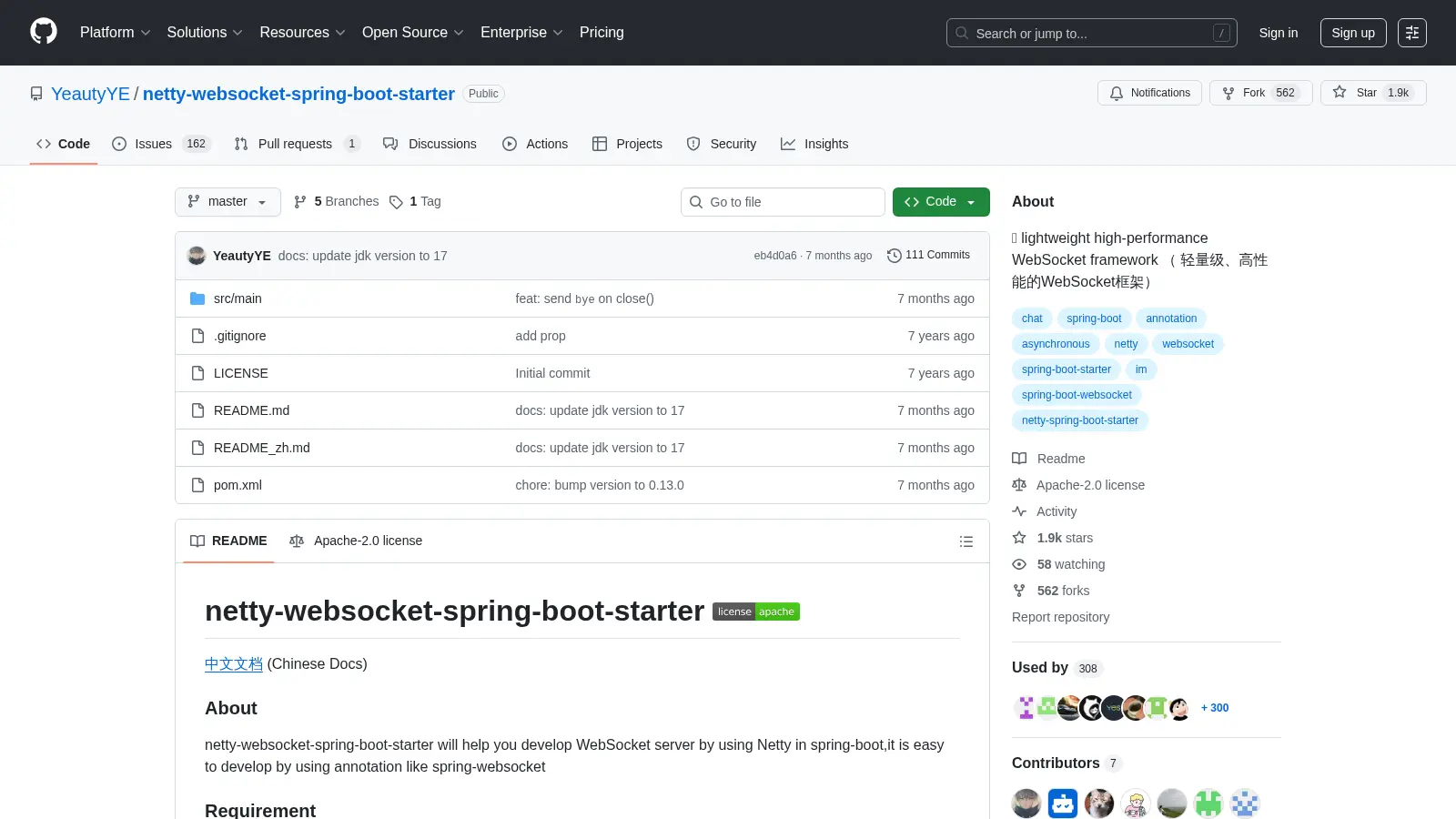The height and width of the screenshot is (819, 1456).
Task: Open the .gitignore file
Action: coord(240,336)
